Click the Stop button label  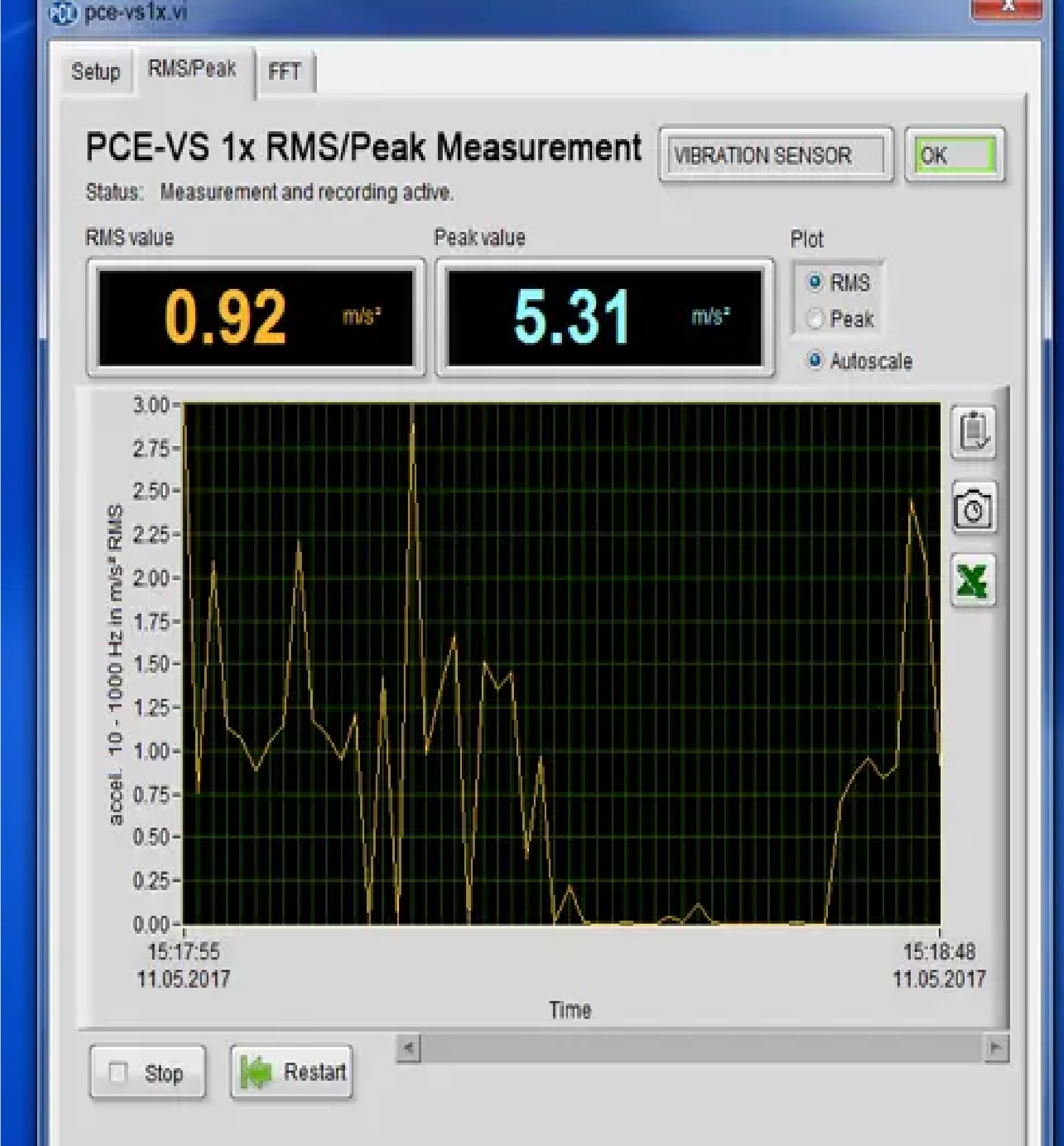164,1073
